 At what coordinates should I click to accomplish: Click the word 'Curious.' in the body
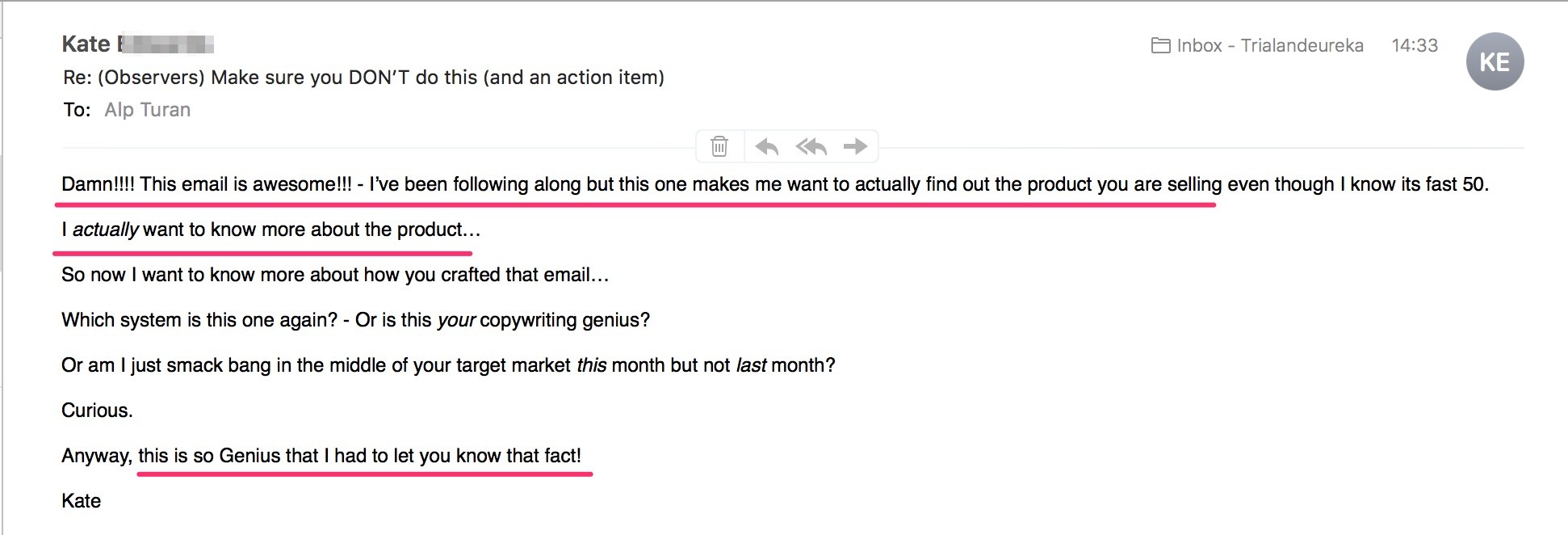click(x=97, y=411)
